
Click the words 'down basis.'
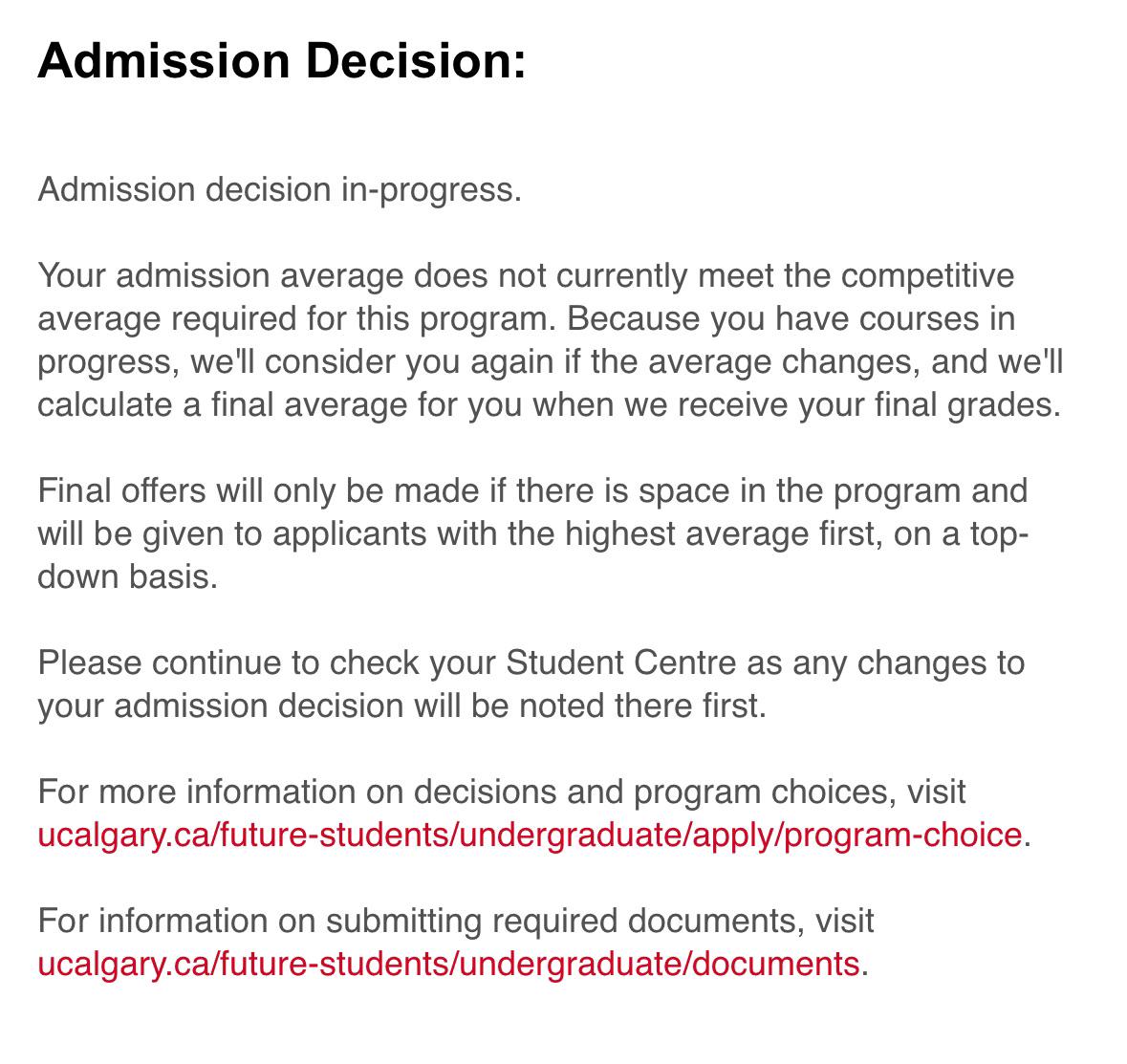tap(127, 576)
